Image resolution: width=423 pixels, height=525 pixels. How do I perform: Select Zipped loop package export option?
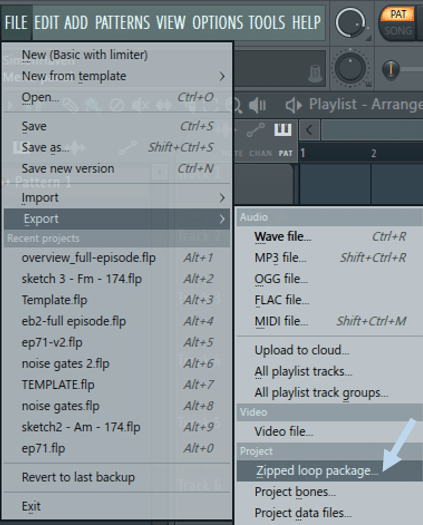(330, 470)
